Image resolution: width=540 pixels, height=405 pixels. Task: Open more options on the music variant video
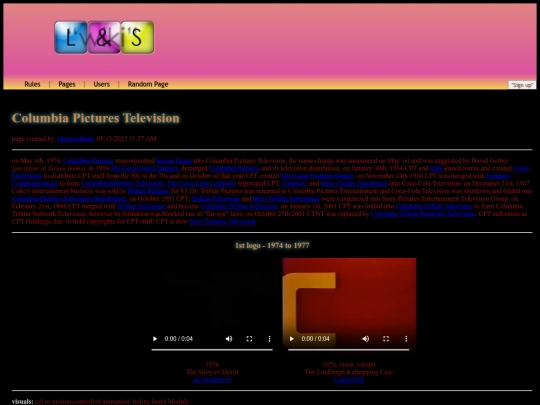pyautogui.click(x=406, y=339)
